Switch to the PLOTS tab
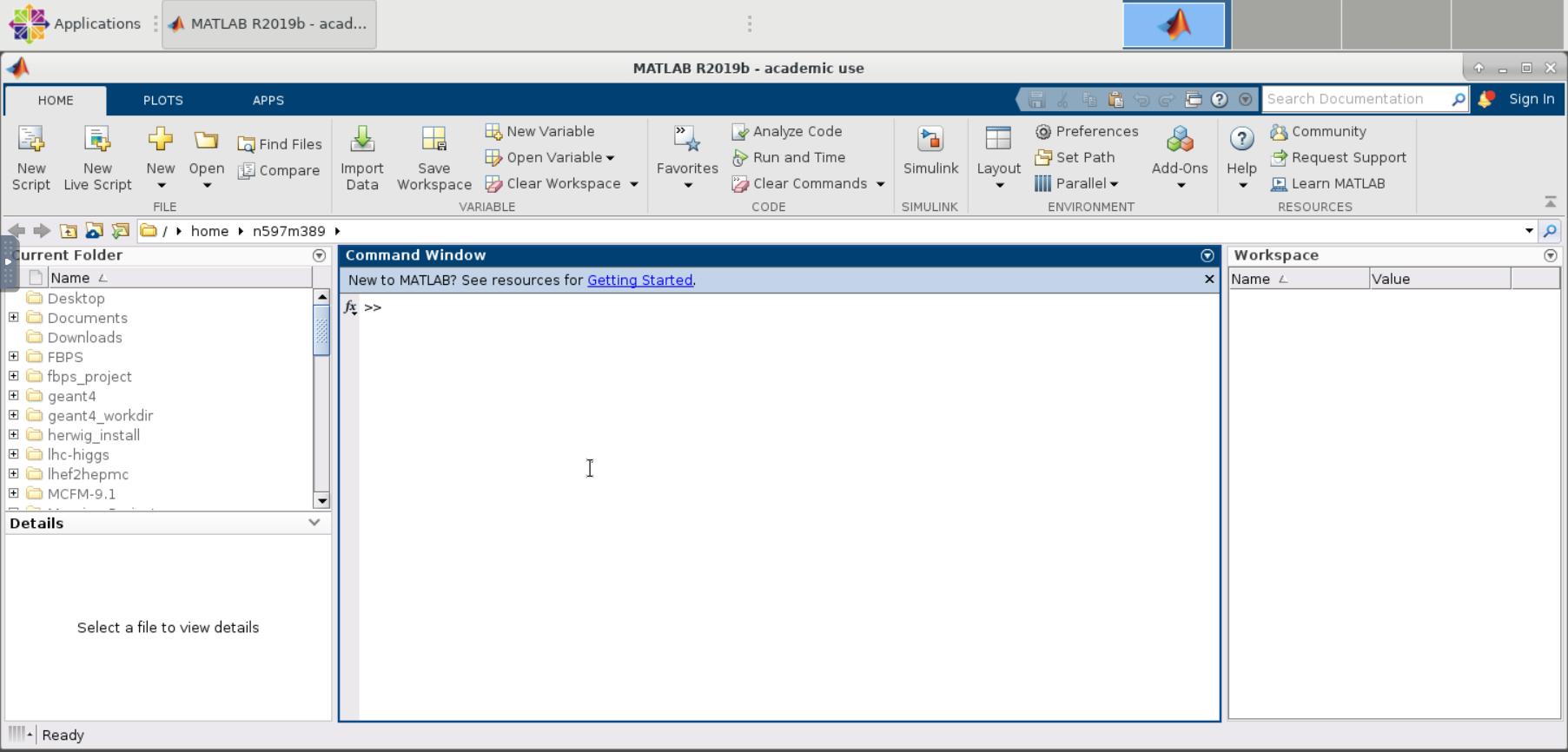This screenshot has width=1568, height=752. tap(162, 101)
